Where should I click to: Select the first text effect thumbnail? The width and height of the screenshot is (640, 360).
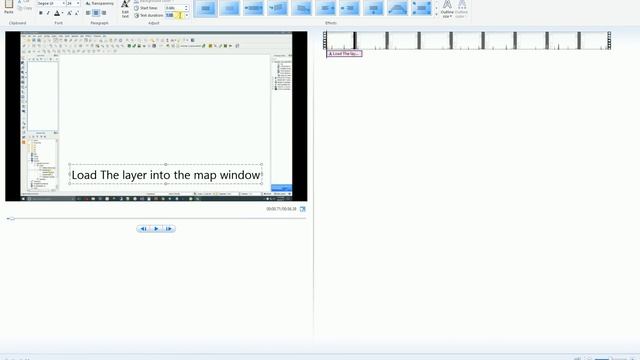pyautogui.click(x=205, y=8)
